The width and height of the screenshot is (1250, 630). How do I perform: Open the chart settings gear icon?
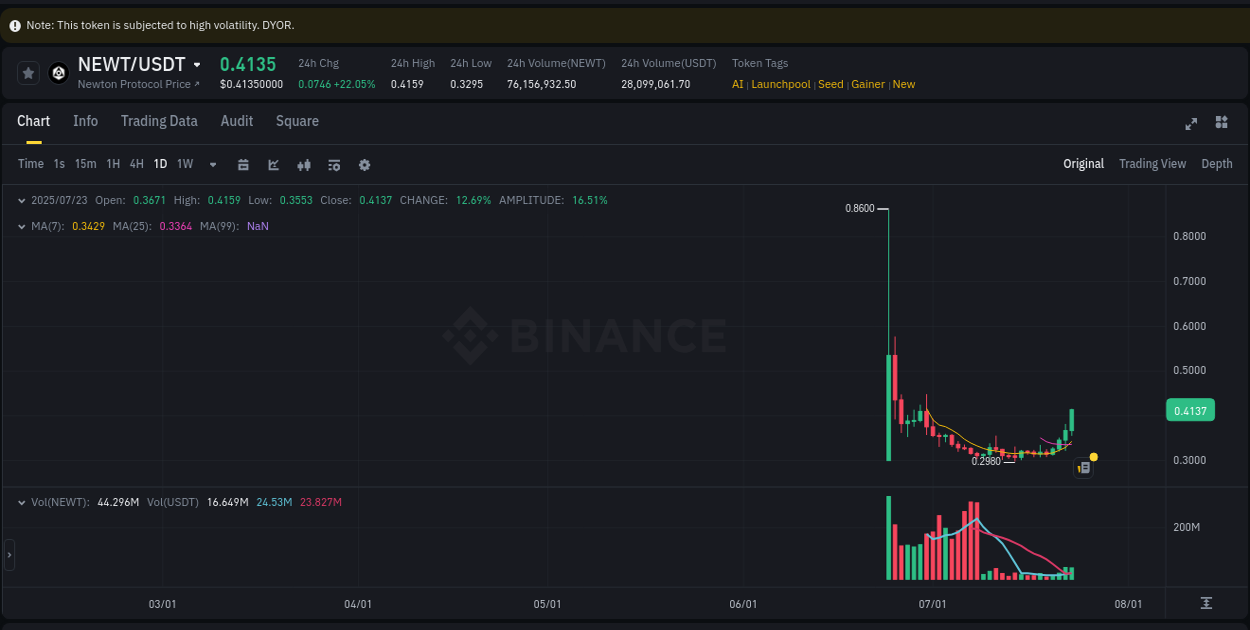(363, 164)
